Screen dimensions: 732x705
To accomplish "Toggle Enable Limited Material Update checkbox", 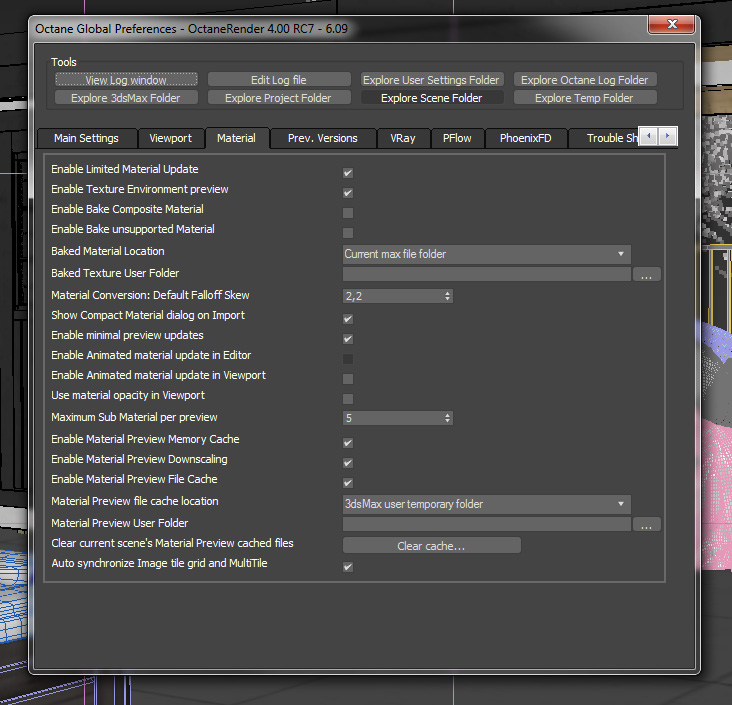I will [x=348, y=173].
